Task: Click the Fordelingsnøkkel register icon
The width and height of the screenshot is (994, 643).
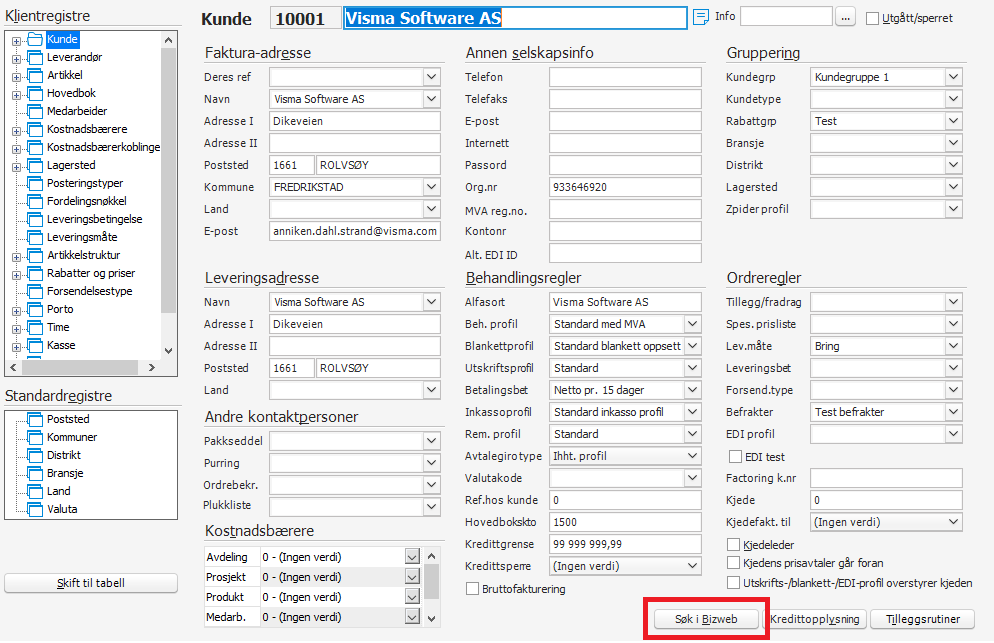Action: click(x=35, y=202)
